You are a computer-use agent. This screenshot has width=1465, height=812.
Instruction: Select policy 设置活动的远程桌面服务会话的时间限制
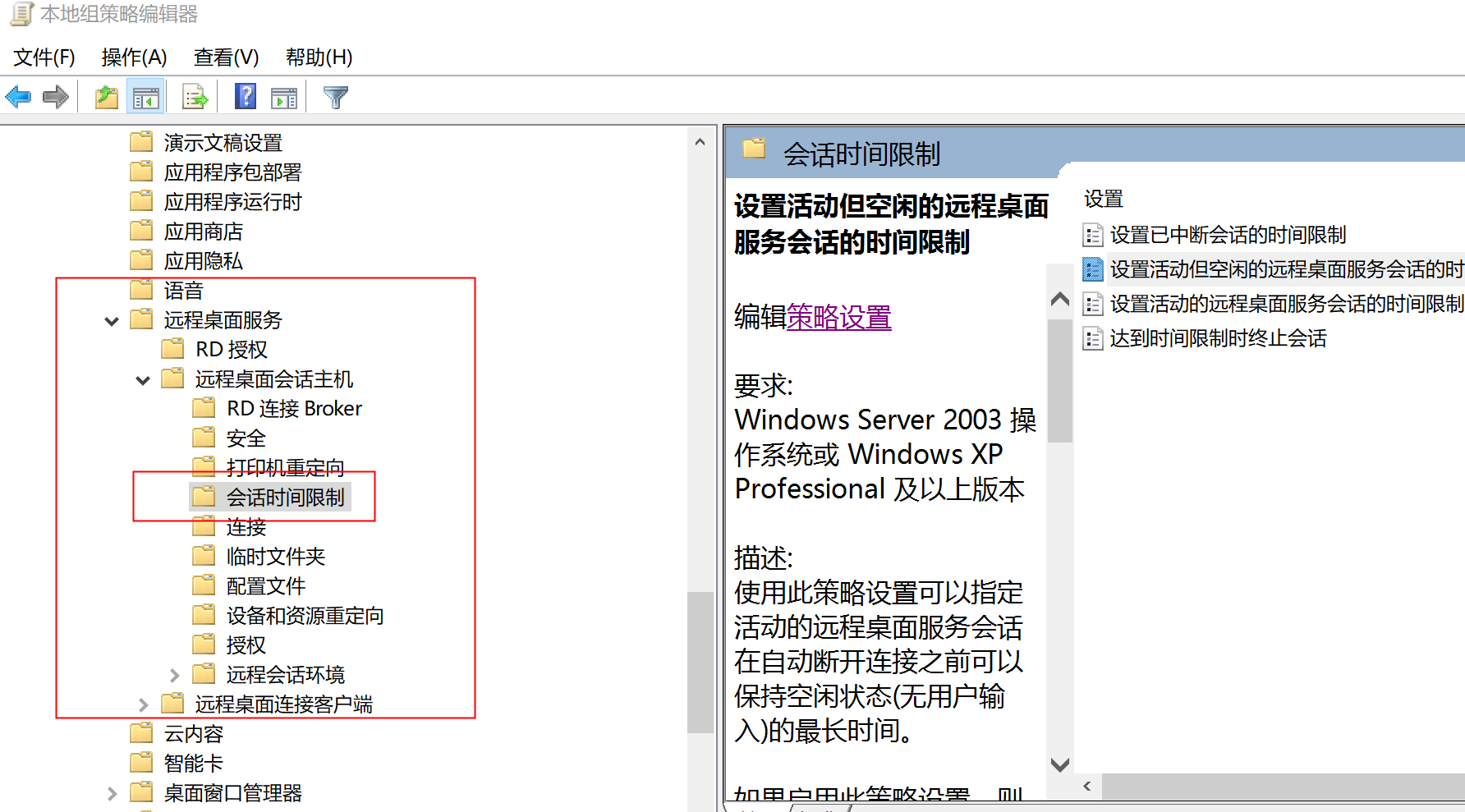(1287, 305)
